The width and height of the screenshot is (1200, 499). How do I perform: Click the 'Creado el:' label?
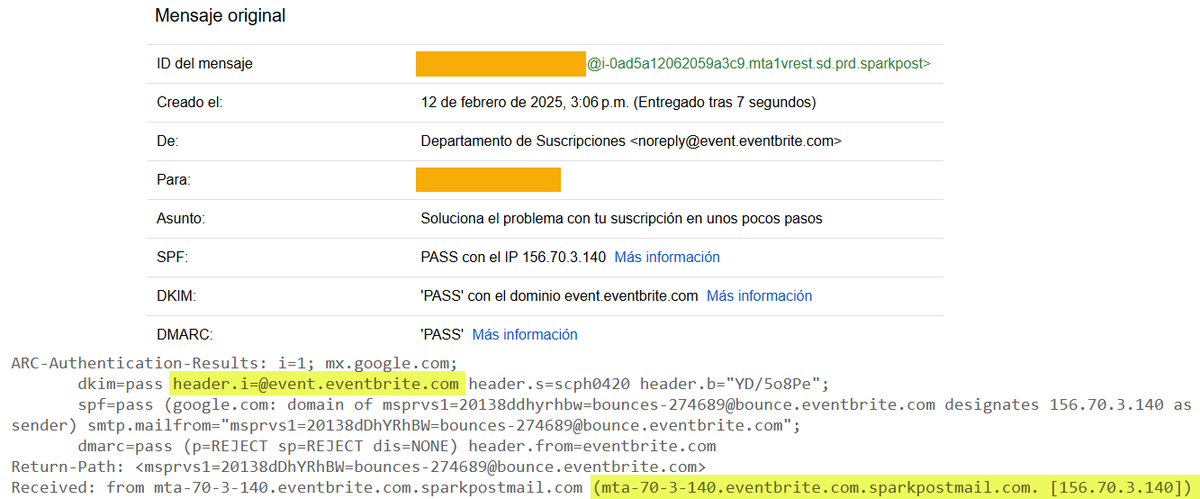[190, 102]
